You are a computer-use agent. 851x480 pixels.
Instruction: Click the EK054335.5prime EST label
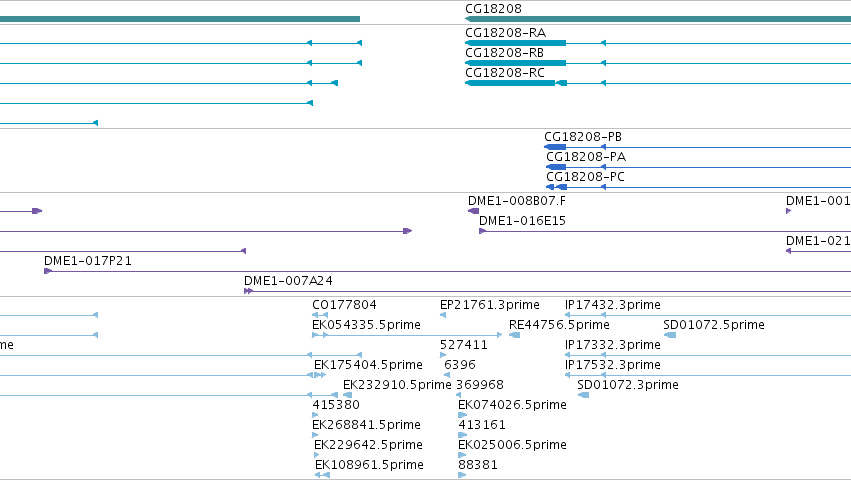366,325
